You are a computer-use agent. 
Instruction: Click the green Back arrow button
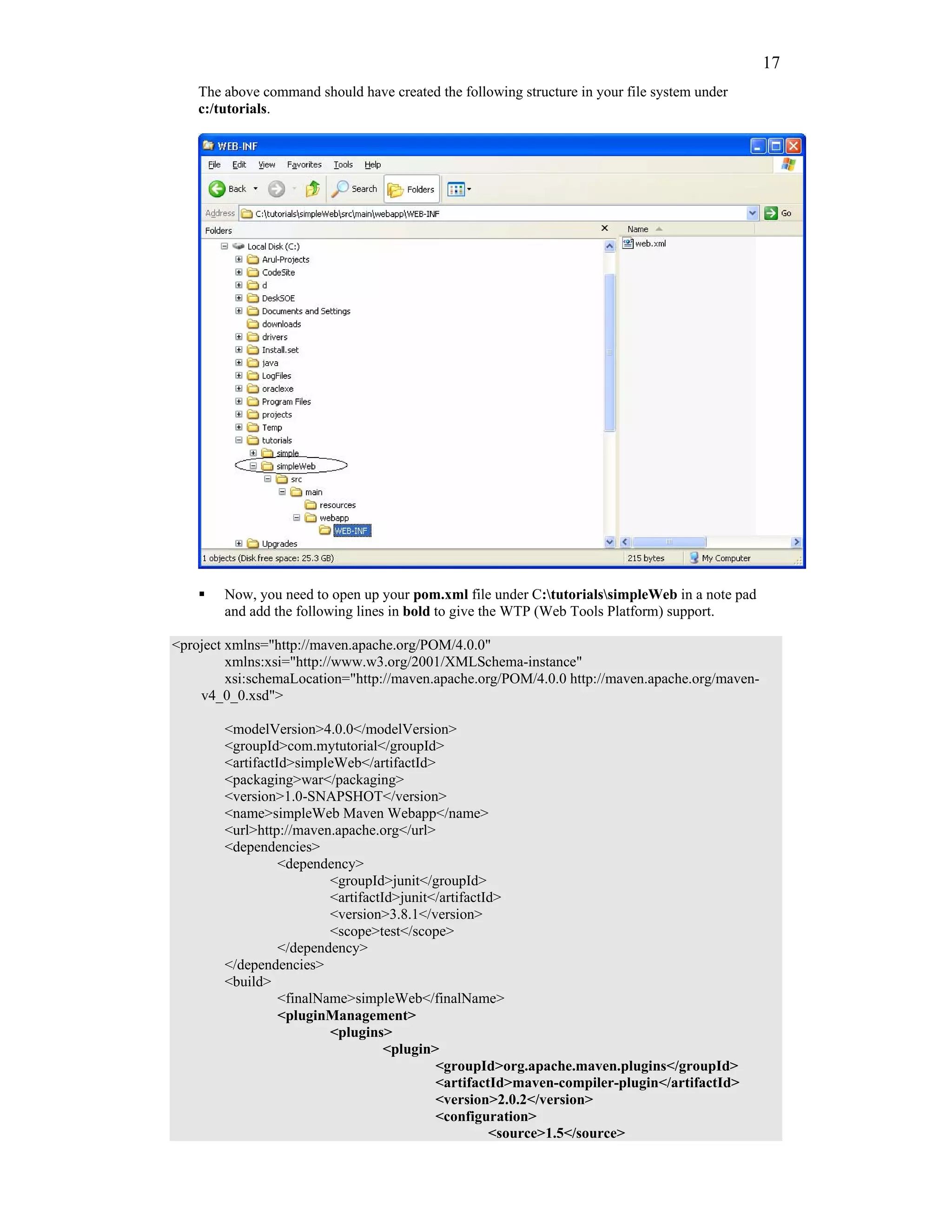tap(217, 189)
